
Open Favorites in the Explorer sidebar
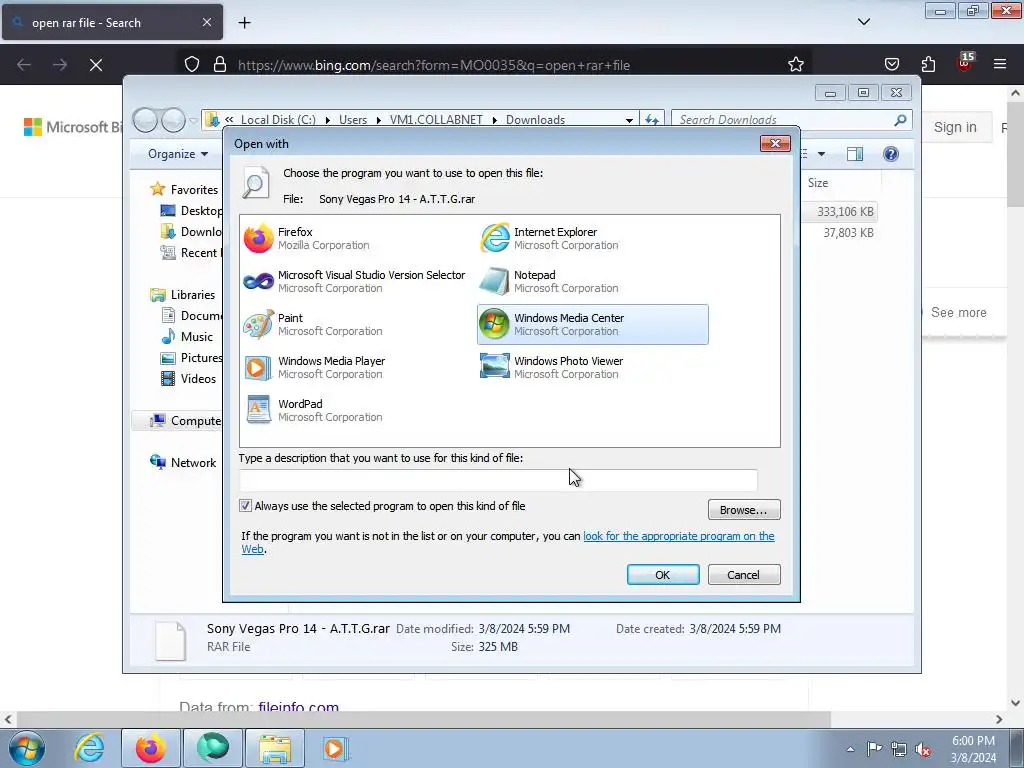point(194,189)
